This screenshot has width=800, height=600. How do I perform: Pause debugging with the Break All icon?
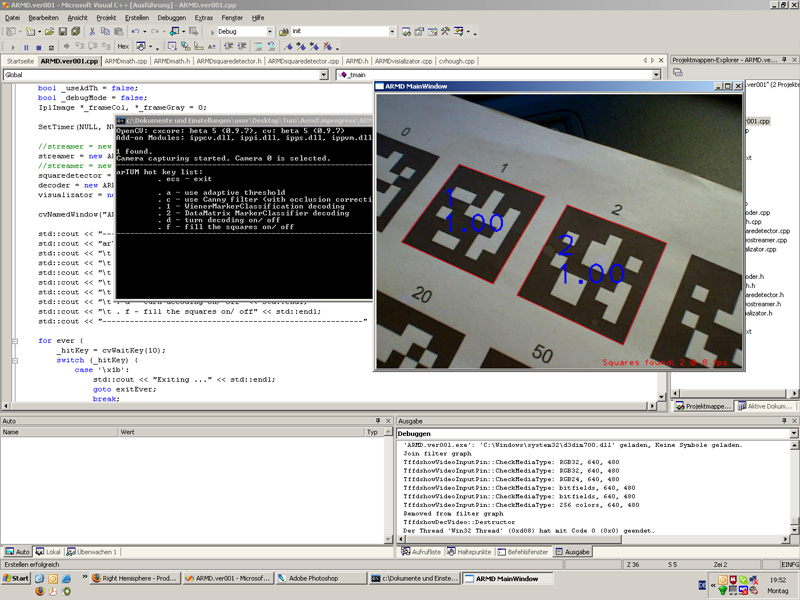click(26, 47)
